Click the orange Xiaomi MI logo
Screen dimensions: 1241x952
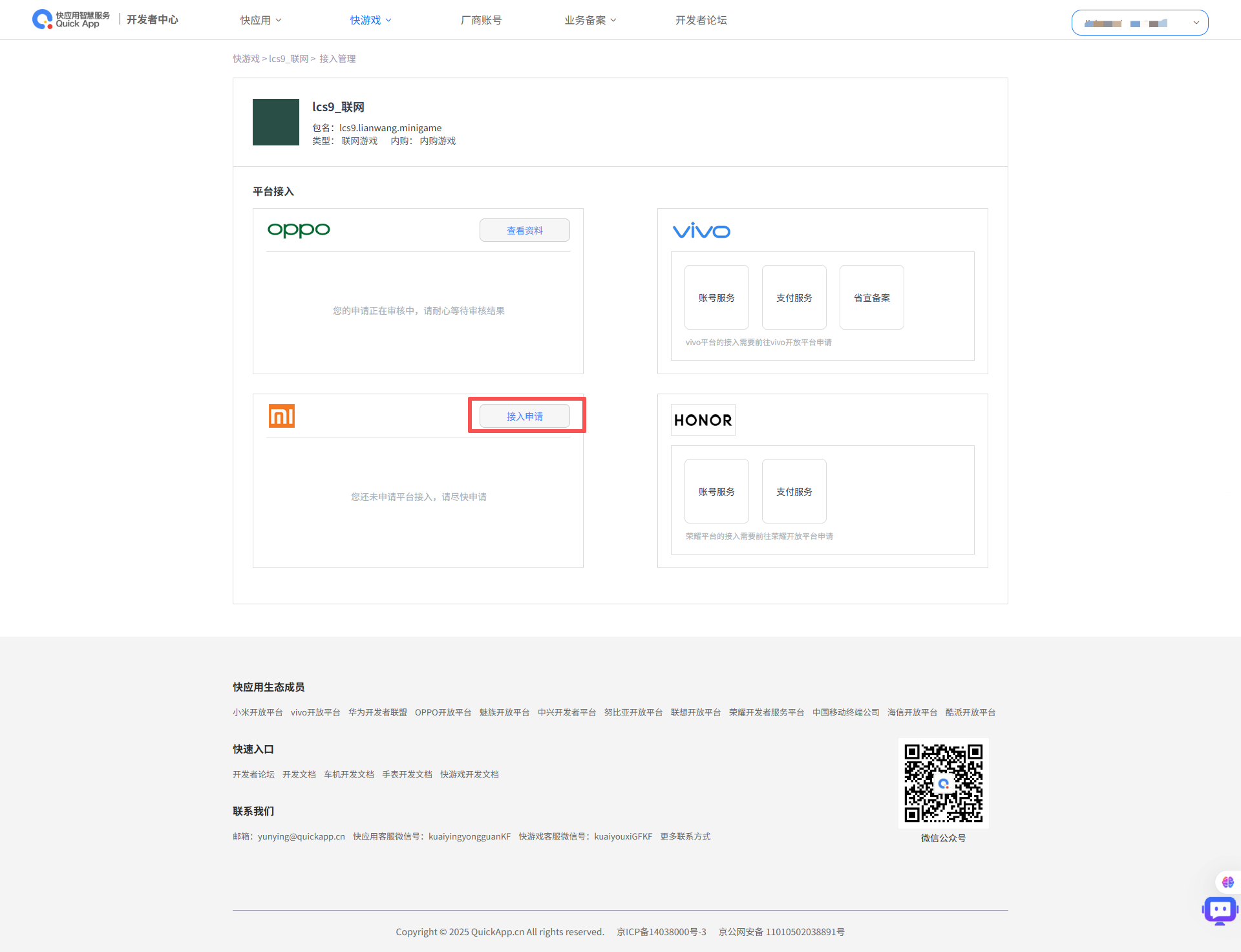click(282, 416)
